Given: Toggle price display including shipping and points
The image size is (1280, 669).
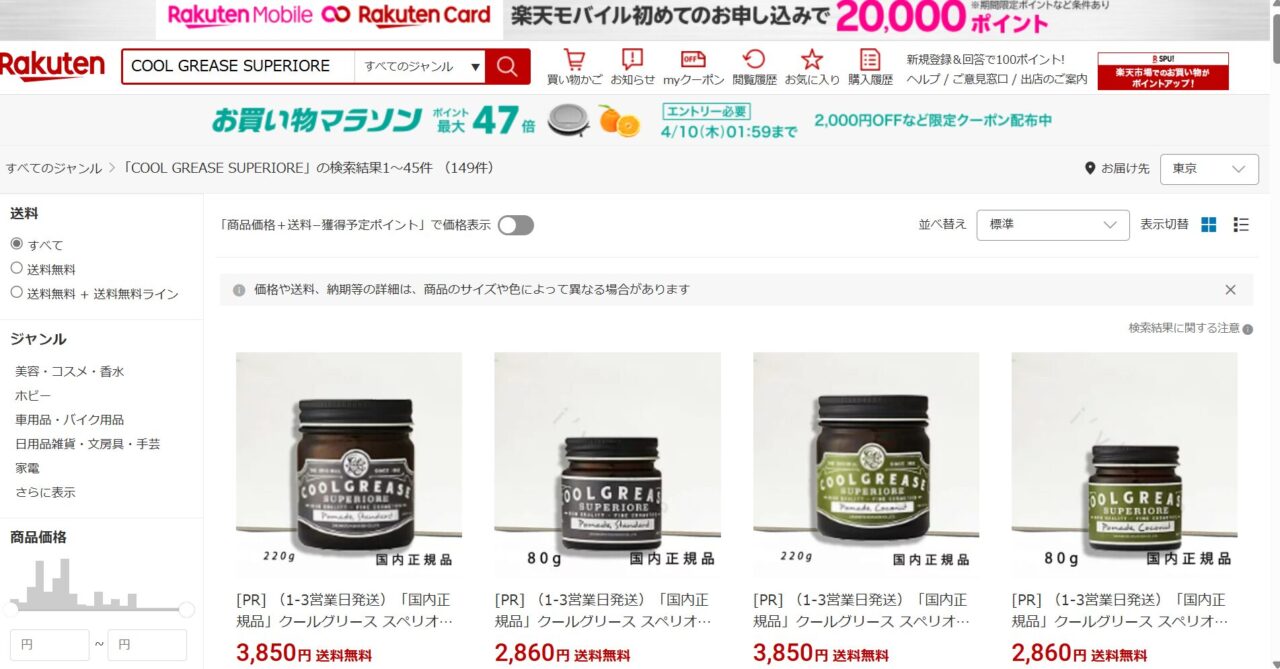Looking at the screenshot, I should pos(516,225).
